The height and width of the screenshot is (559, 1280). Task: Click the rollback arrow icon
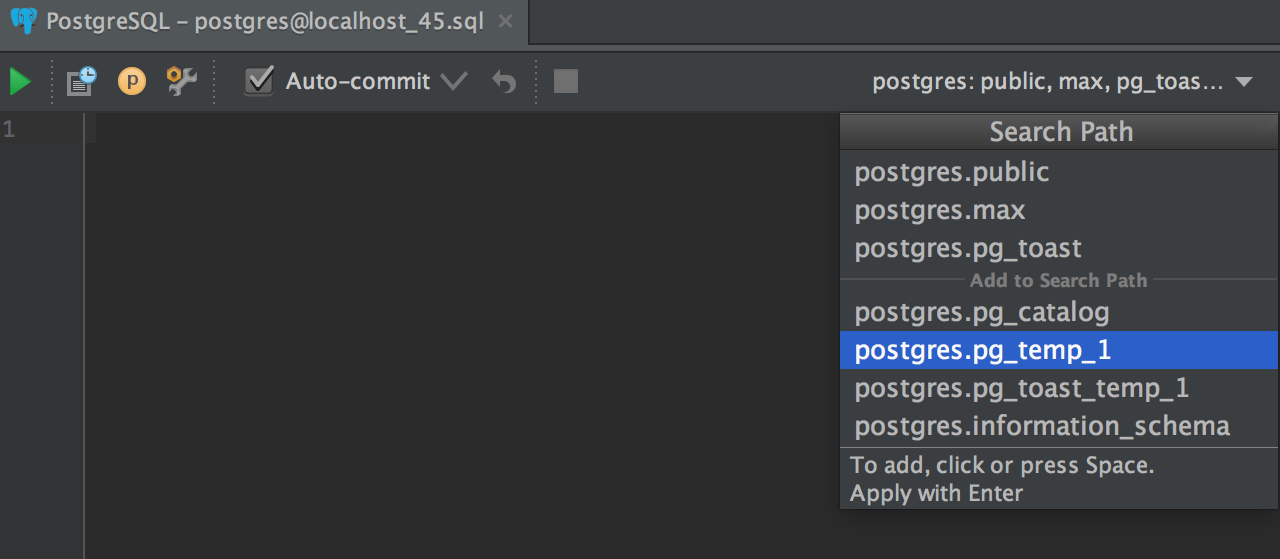(x=504, y=81)
